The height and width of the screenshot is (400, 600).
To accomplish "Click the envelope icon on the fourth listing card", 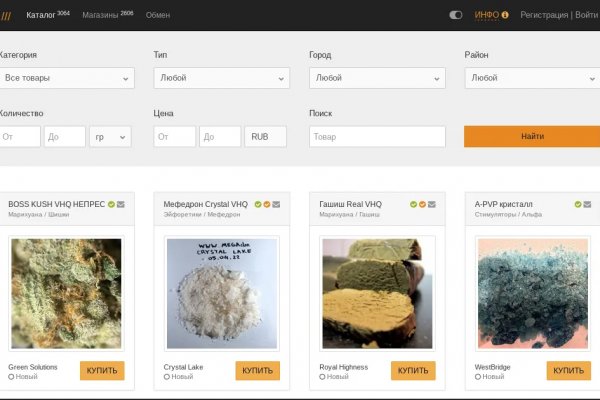I will pyautogui.click(x=588, y=204).
